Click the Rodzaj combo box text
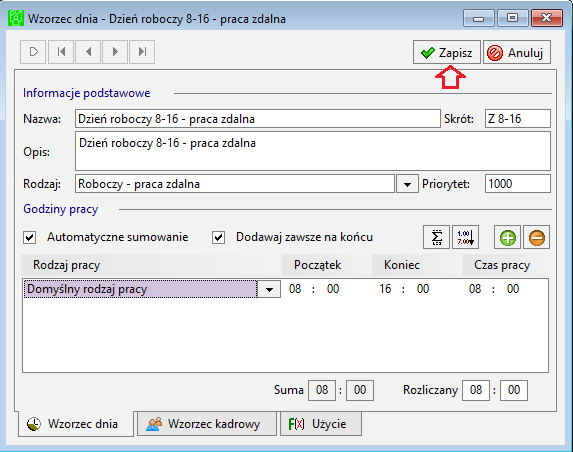 coord(235,184)
